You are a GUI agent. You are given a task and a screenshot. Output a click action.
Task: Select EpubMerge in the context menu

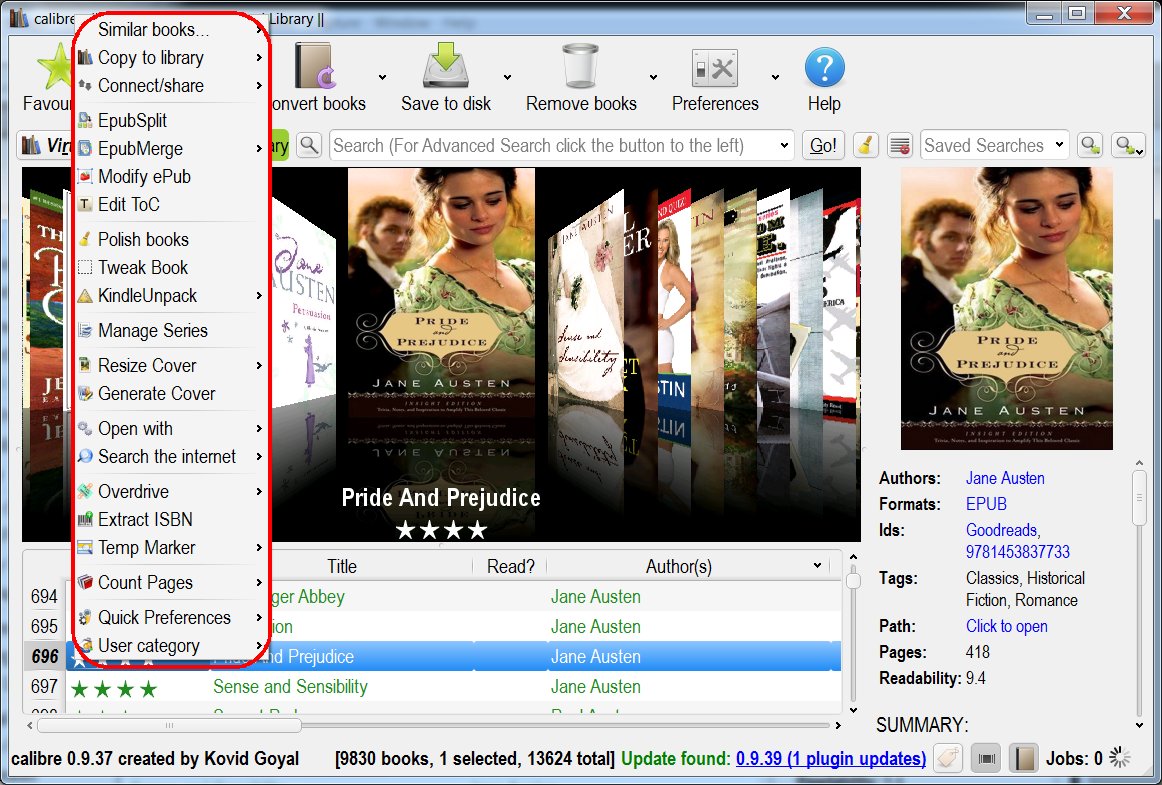tap(170, 148)
